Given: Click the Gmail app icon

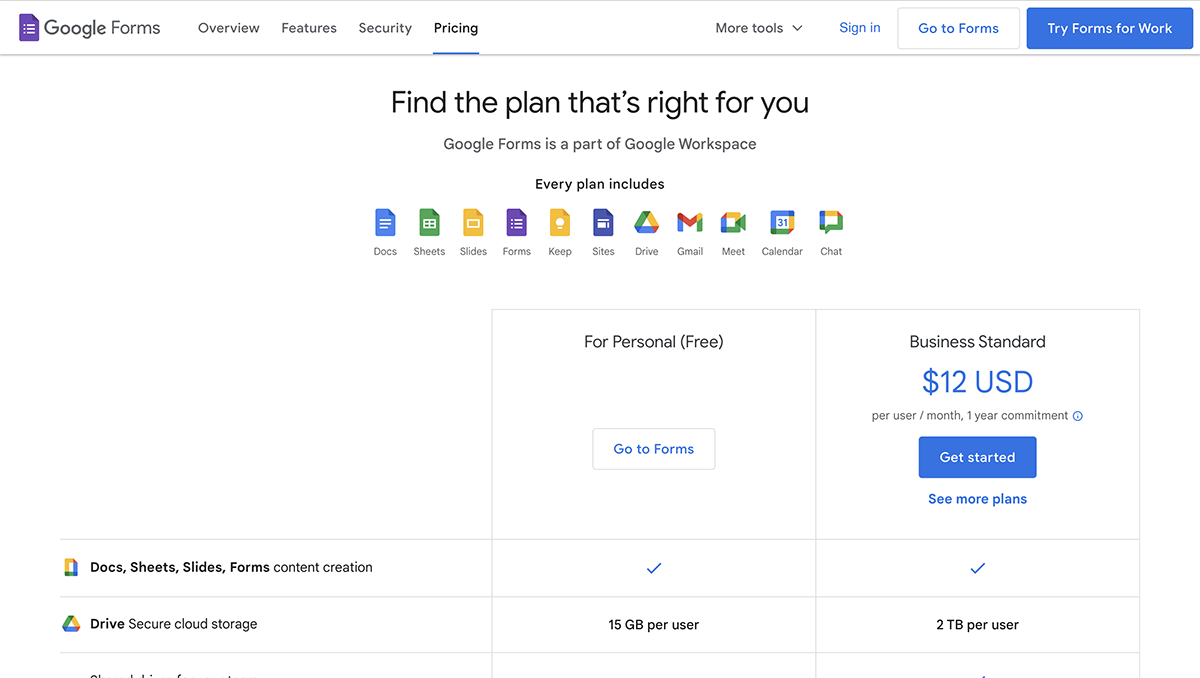Looking at the screenshot, I should pos(690,222).
